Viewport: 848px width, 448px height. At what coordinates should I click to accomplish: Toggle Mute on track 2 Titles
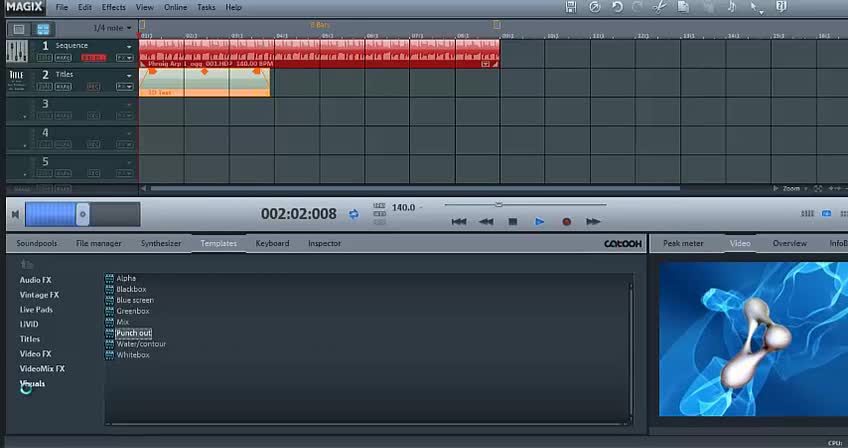tap(63, 87)
